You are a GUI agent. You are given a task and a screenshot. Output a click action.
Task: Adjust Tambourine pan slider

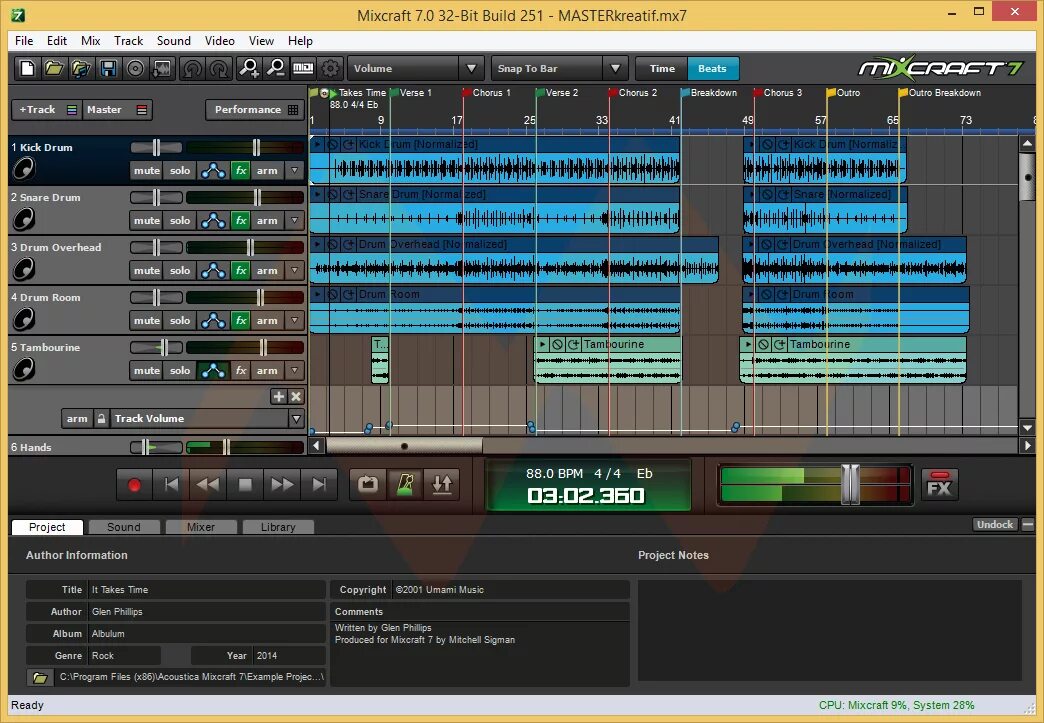click(x=164, y=348)
